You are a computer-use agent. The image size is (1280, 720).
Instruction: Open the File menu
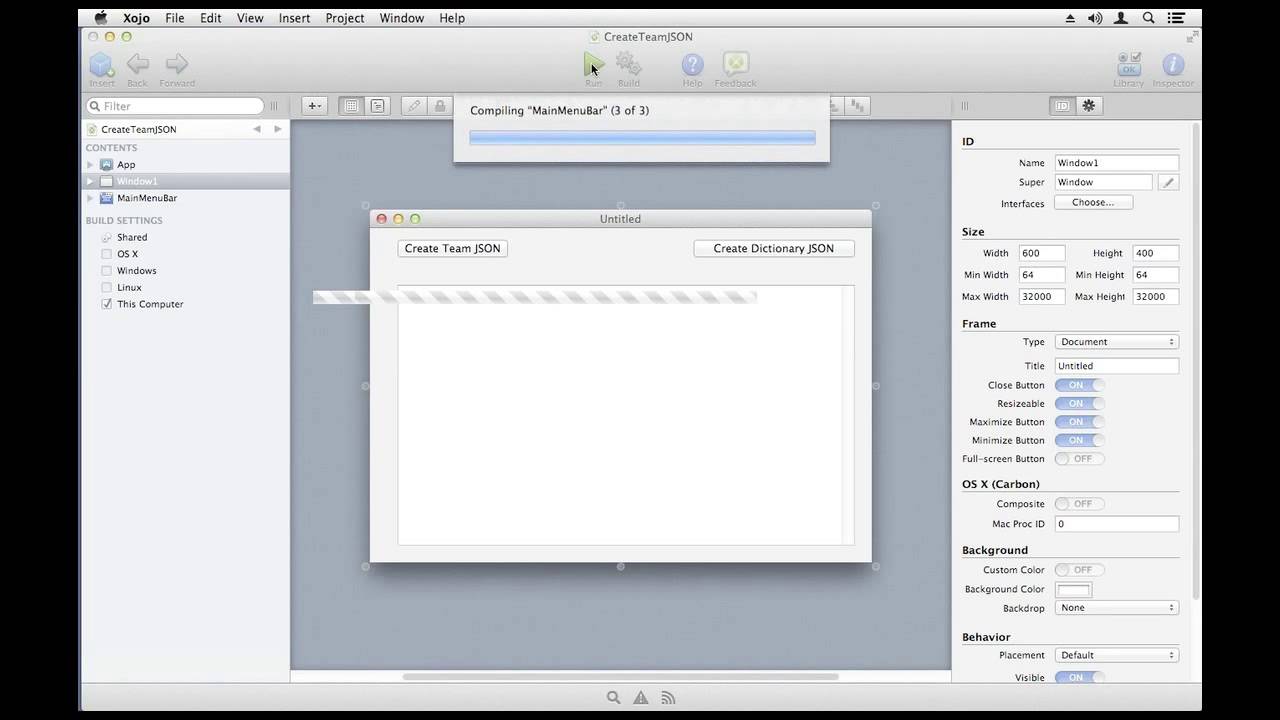click(174, 18)
